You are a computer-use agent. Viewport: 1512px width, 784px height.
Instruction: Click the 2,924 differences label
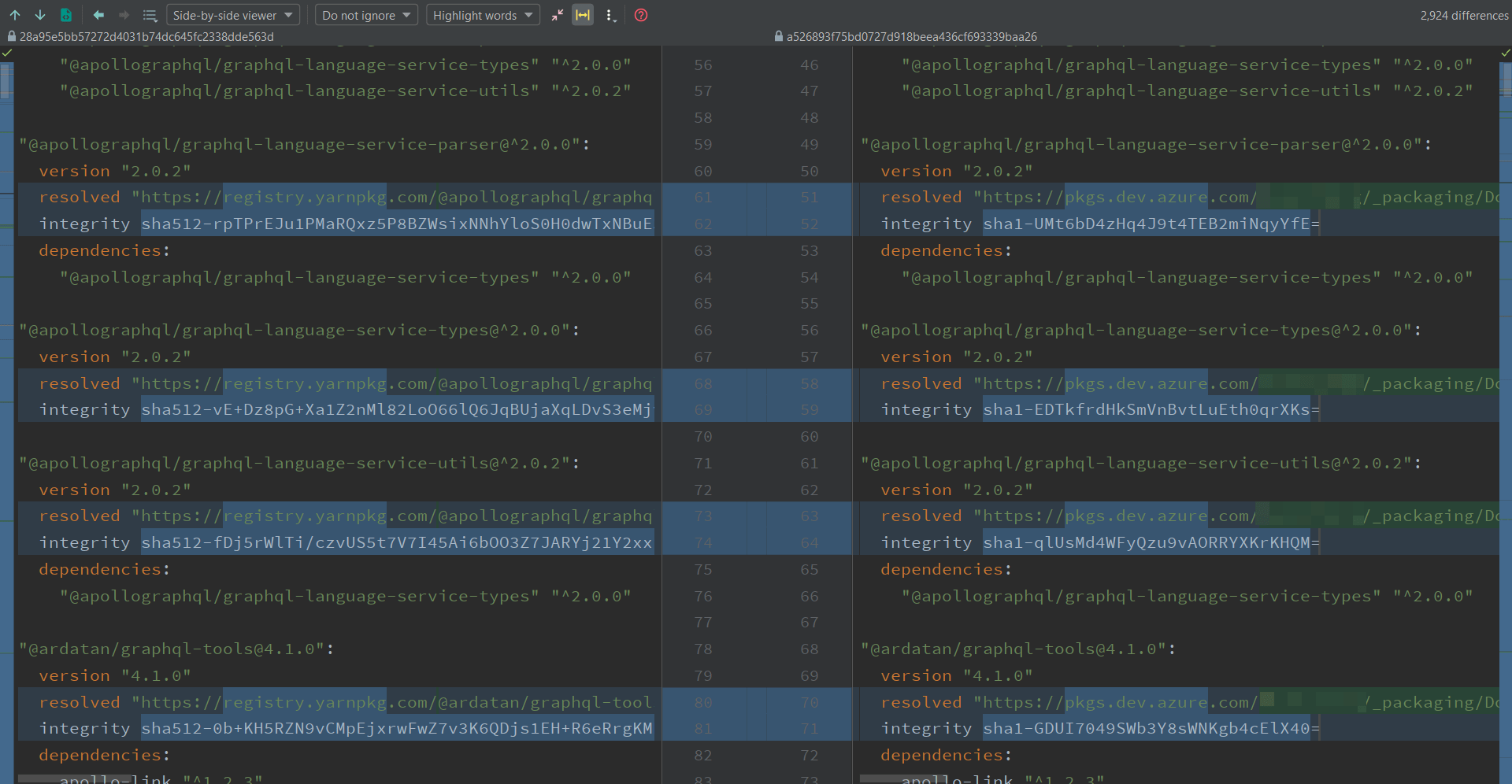click(1463, 15)
